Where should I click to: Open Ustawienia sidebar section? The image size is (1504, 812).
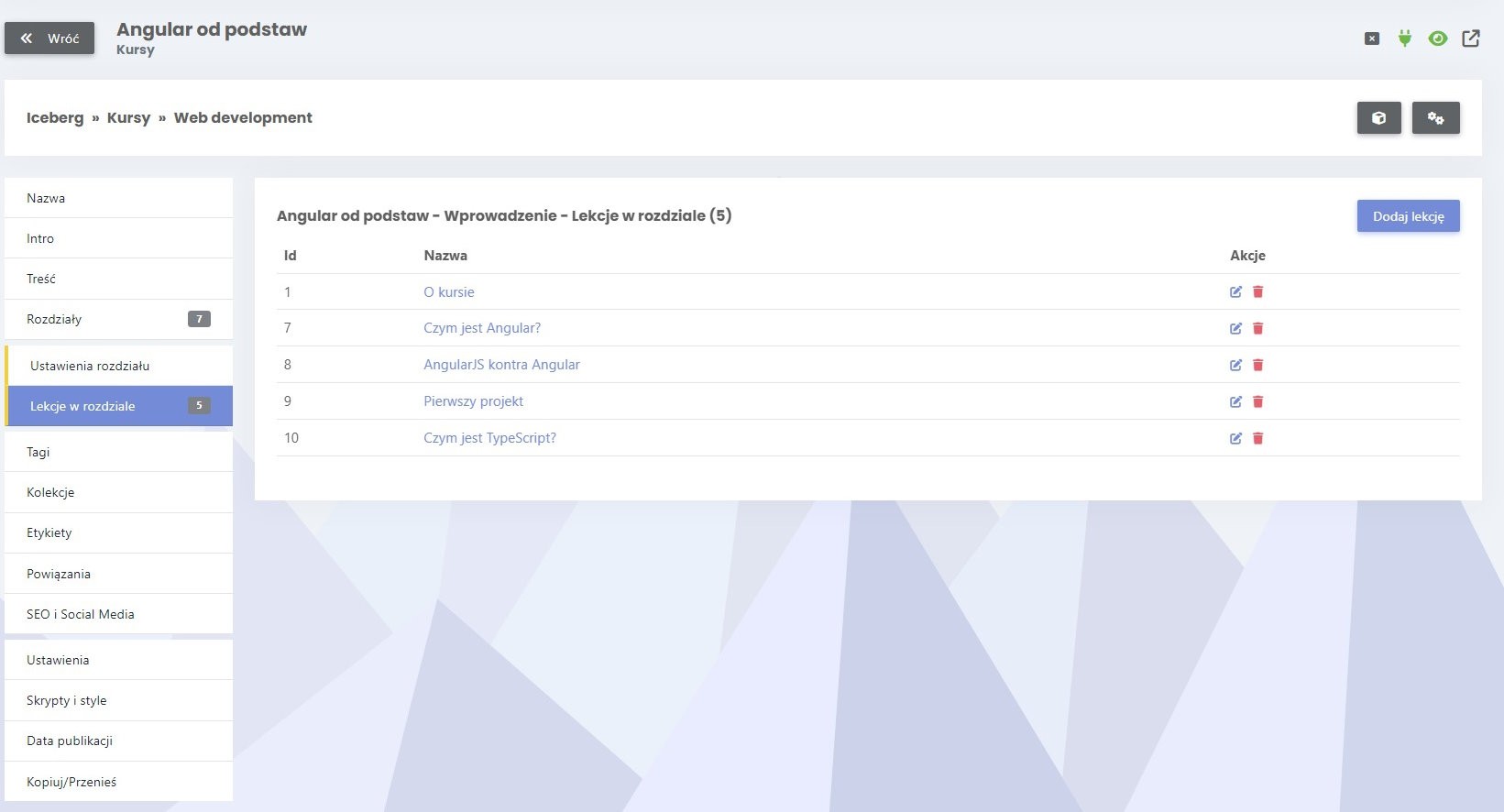click(x=118, y=660)
